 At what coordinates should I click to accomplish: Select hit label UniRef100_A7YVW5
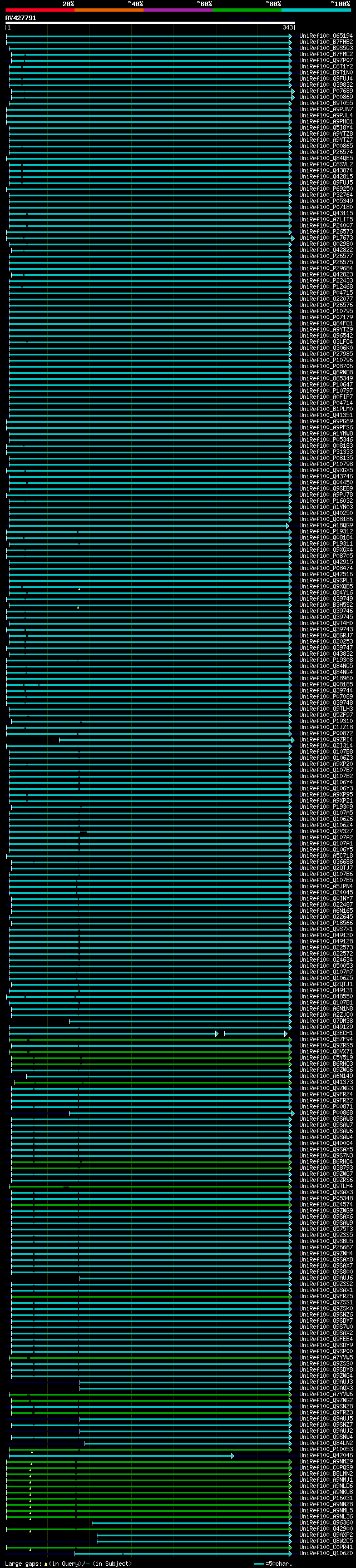[325, 1358]
